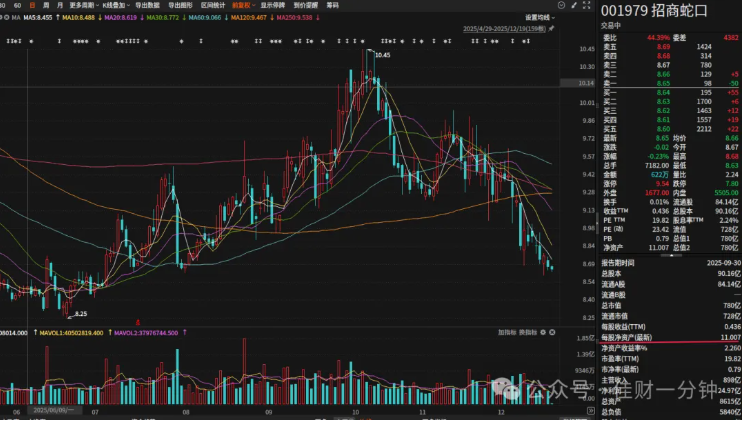
Task: Switch to 日 daily K-line period
Action: [32, 5]
